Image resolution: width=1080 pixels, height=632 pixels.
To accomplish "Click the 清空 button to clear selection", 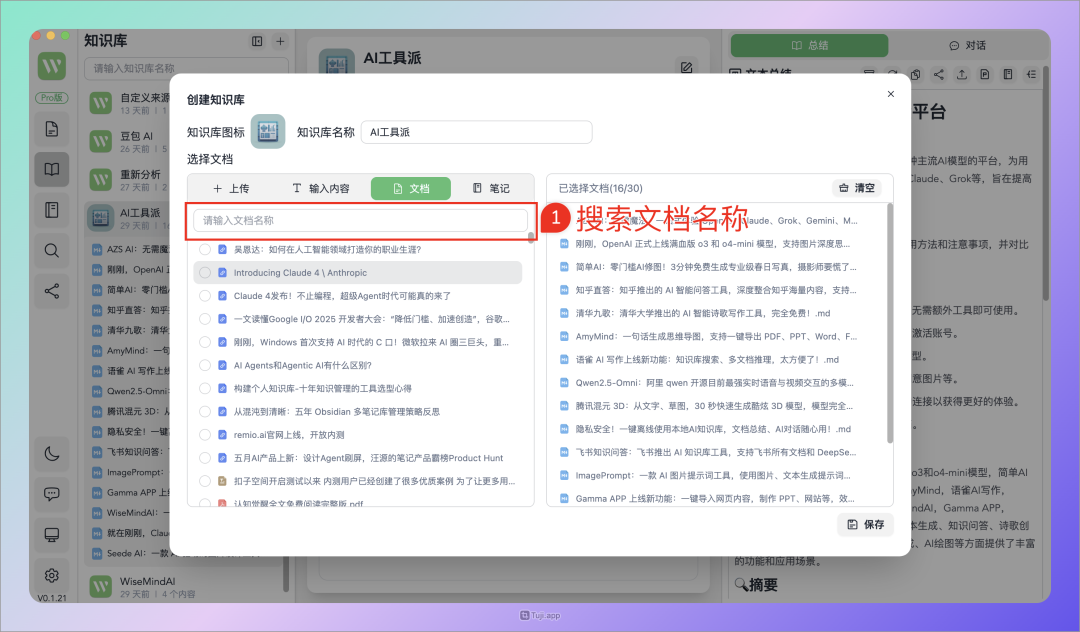I will (857, 188).
